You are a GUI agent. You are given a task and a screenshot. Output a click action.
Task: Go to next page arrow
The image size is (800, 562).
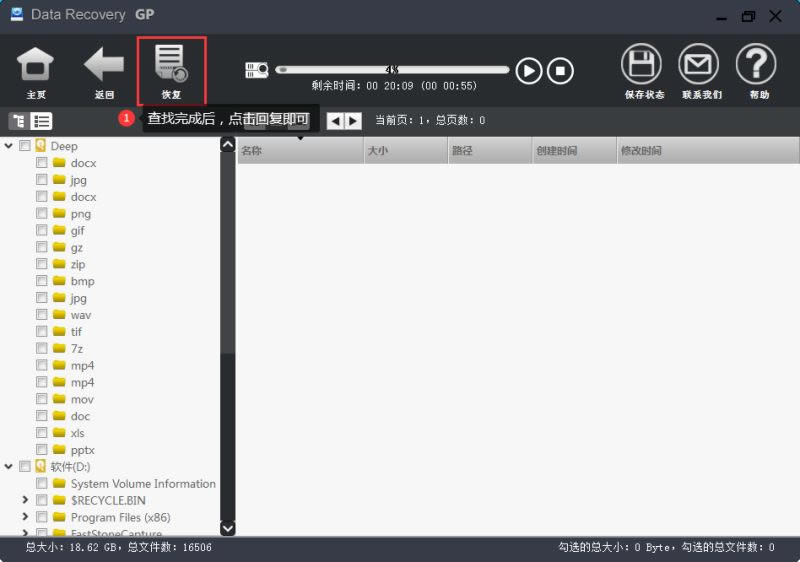click(x=353, y=121)
